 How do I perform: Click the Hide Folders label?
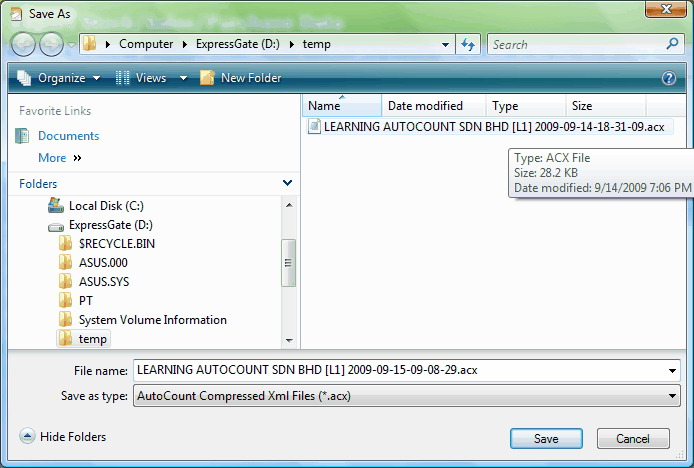point(73,437)
